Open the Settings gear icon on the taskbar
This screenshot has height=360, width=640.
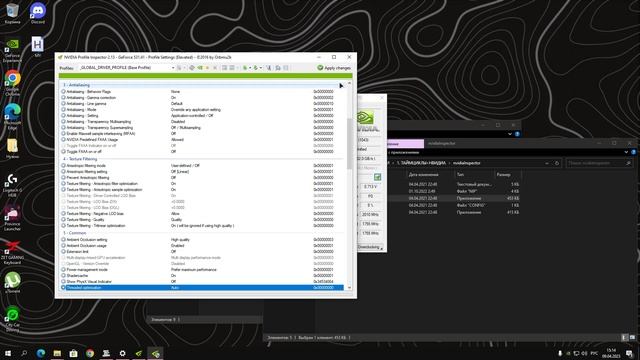pos(122,353)
